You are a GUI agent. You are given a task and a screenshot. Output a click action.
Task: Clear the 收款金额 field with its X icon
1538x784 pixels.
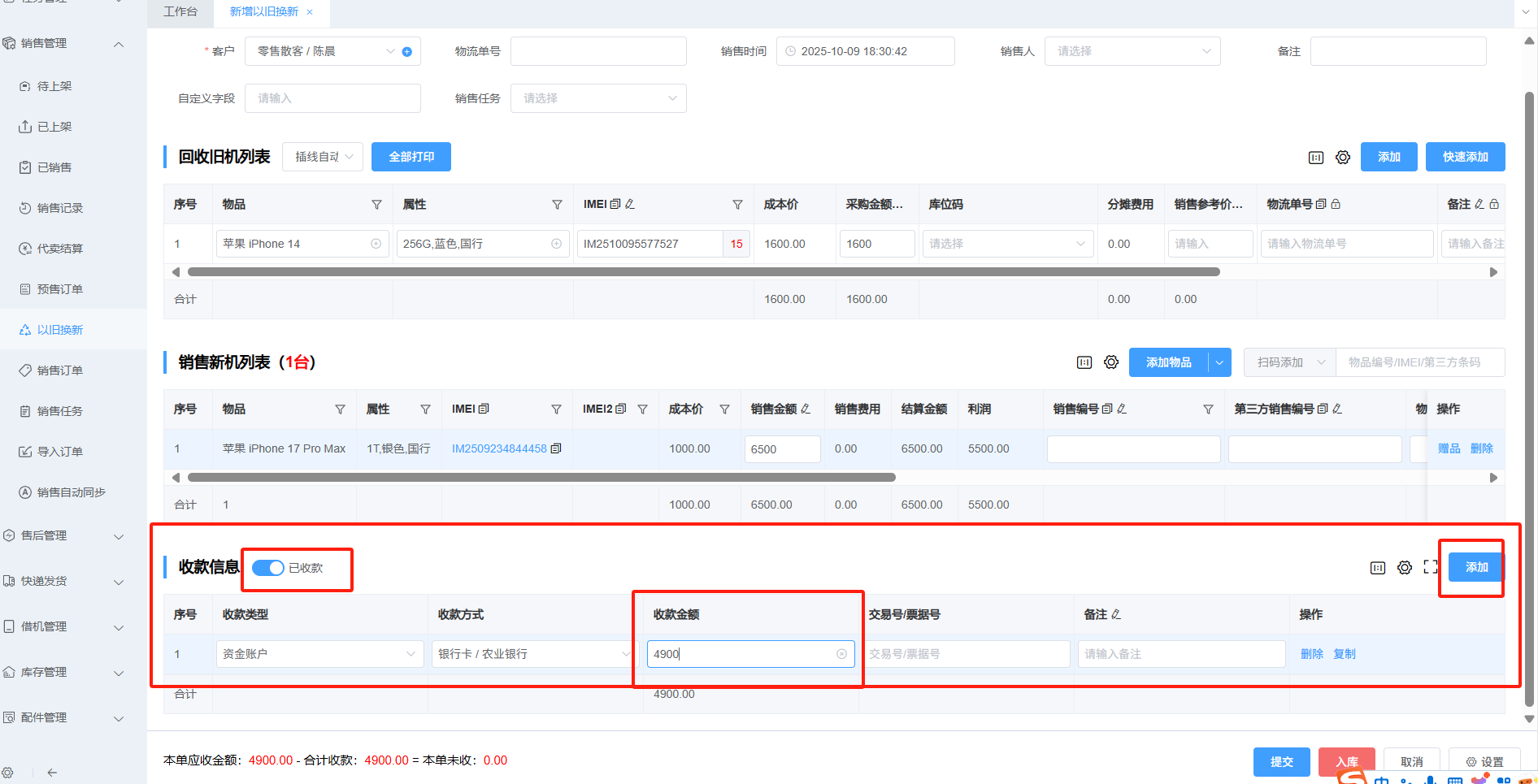(842, 654)
